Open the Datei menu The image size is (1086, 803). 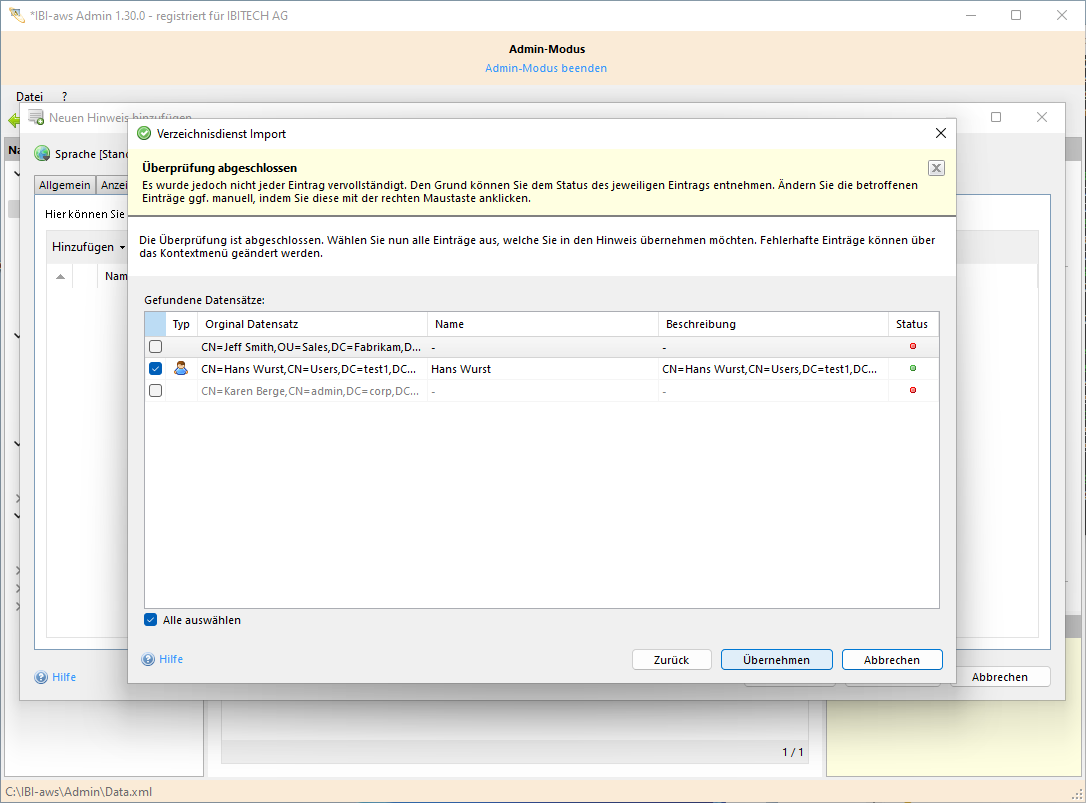(29, 96)
